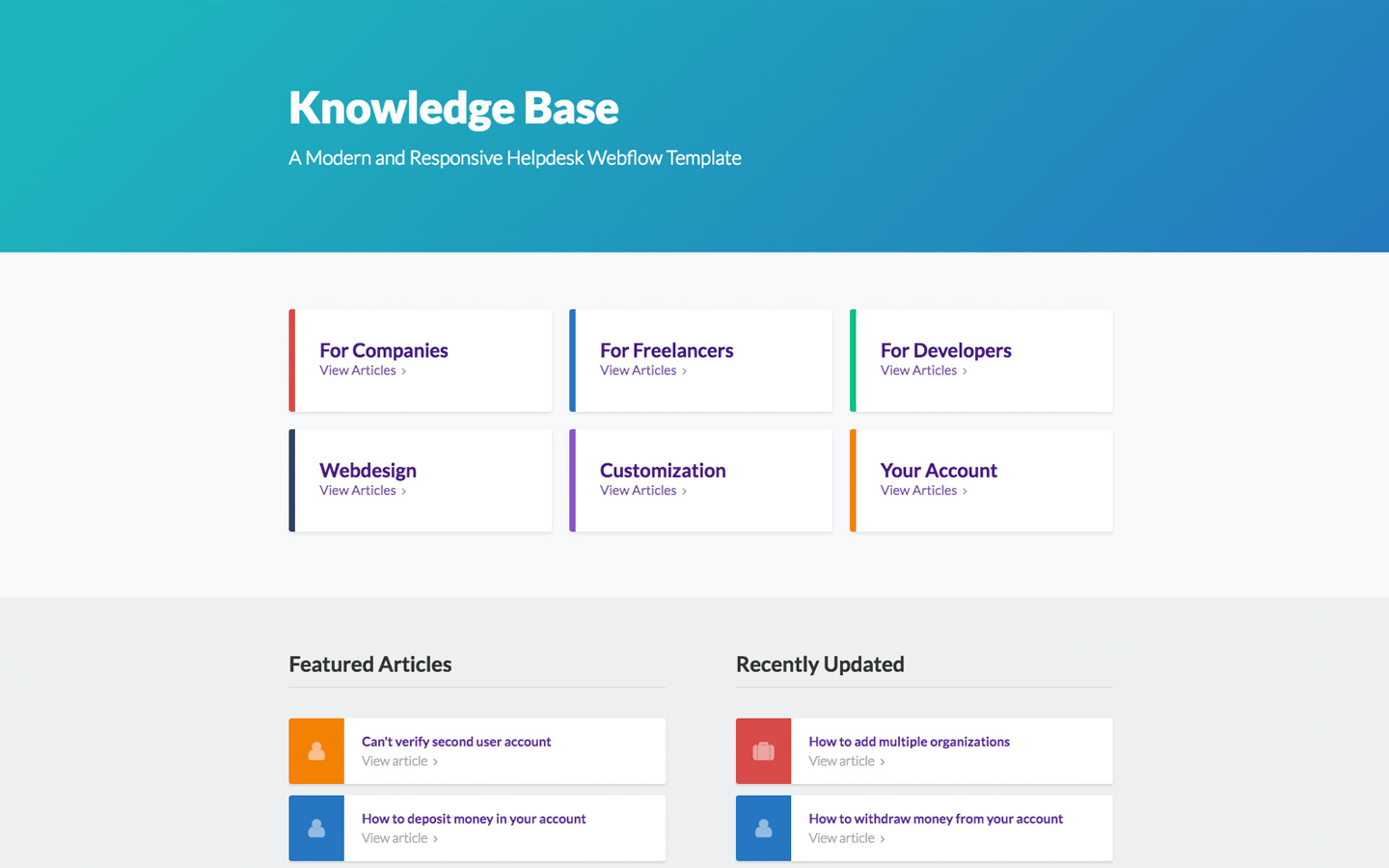The height and width of the screenshot is (868, 1389).
Task: Click the orange user icon beside "Can't verify second user account"
Action: (x=316, y=750)
